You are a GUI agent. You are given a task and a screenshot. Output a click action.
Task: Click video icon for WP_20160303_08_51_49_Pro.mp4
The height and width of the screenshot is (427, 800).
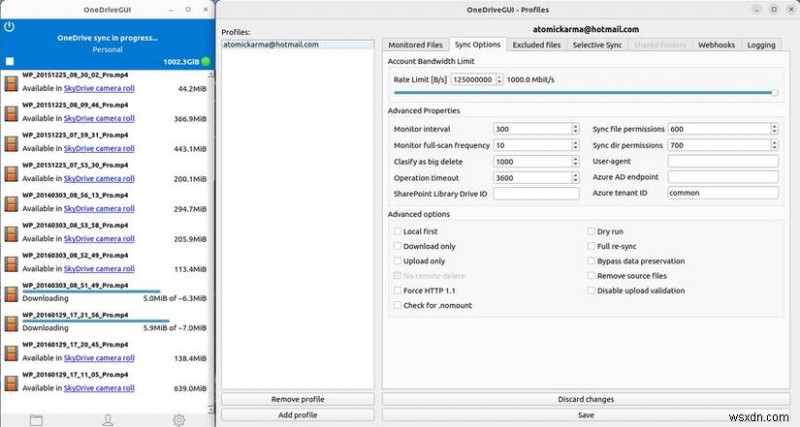click(x=11, y=293)
